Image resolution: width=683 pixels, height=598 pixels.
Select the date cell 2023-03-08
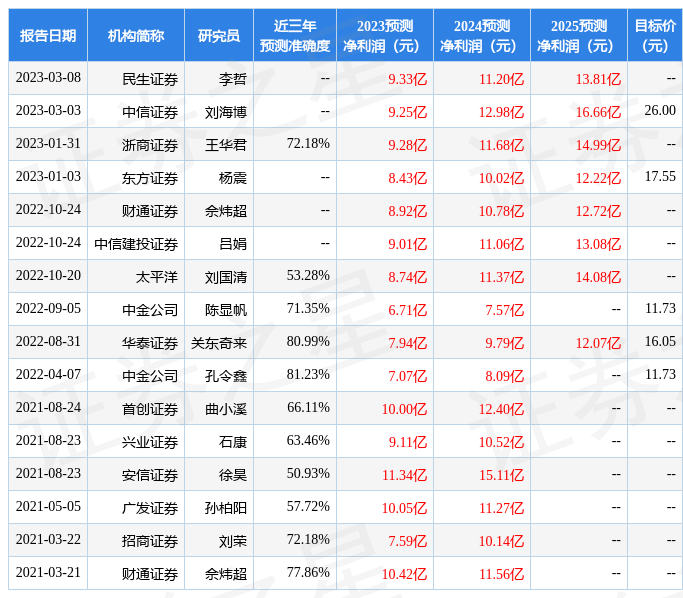click(x=48, y=78)
